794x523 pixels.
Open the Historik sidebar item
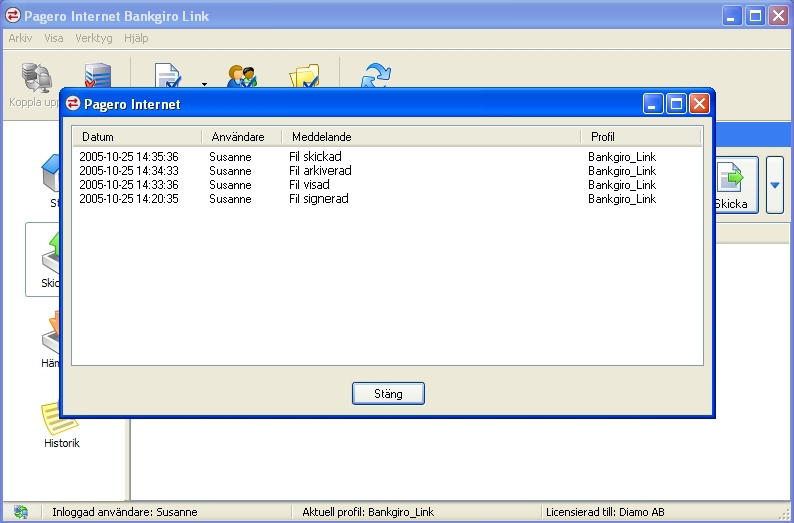[x=62, y=425]
